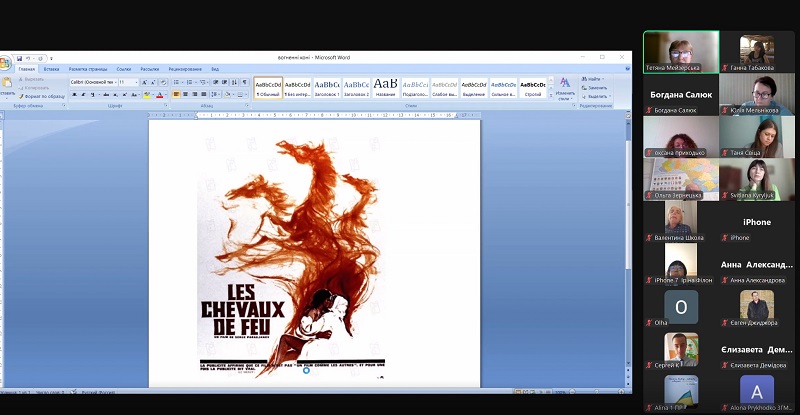Switch to the Вставка tab
Image resolution: width=800 pixels, height=415 pixels.
point(51,69)
